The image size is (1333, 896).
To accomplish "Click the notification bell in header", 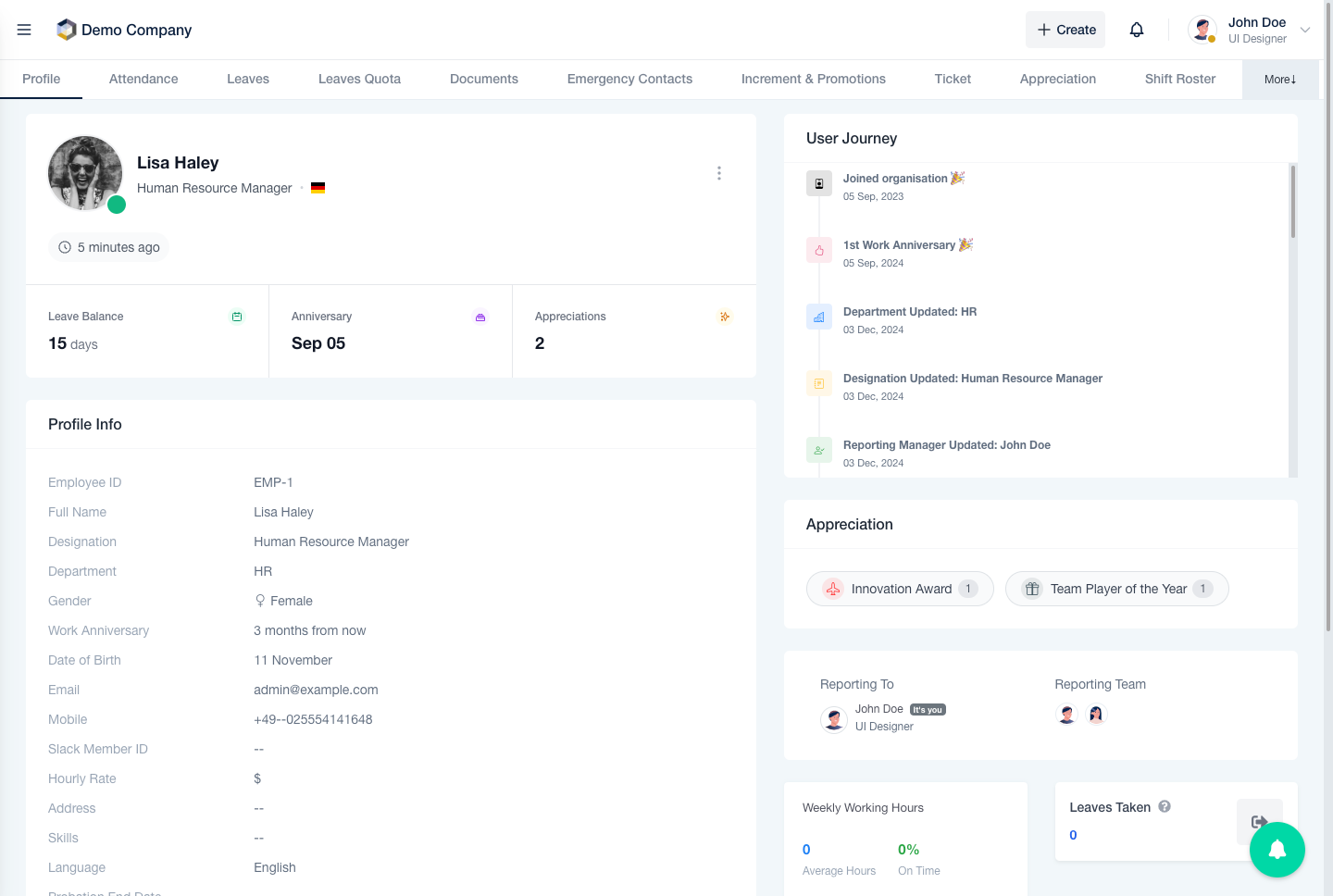I will 1137,30.
